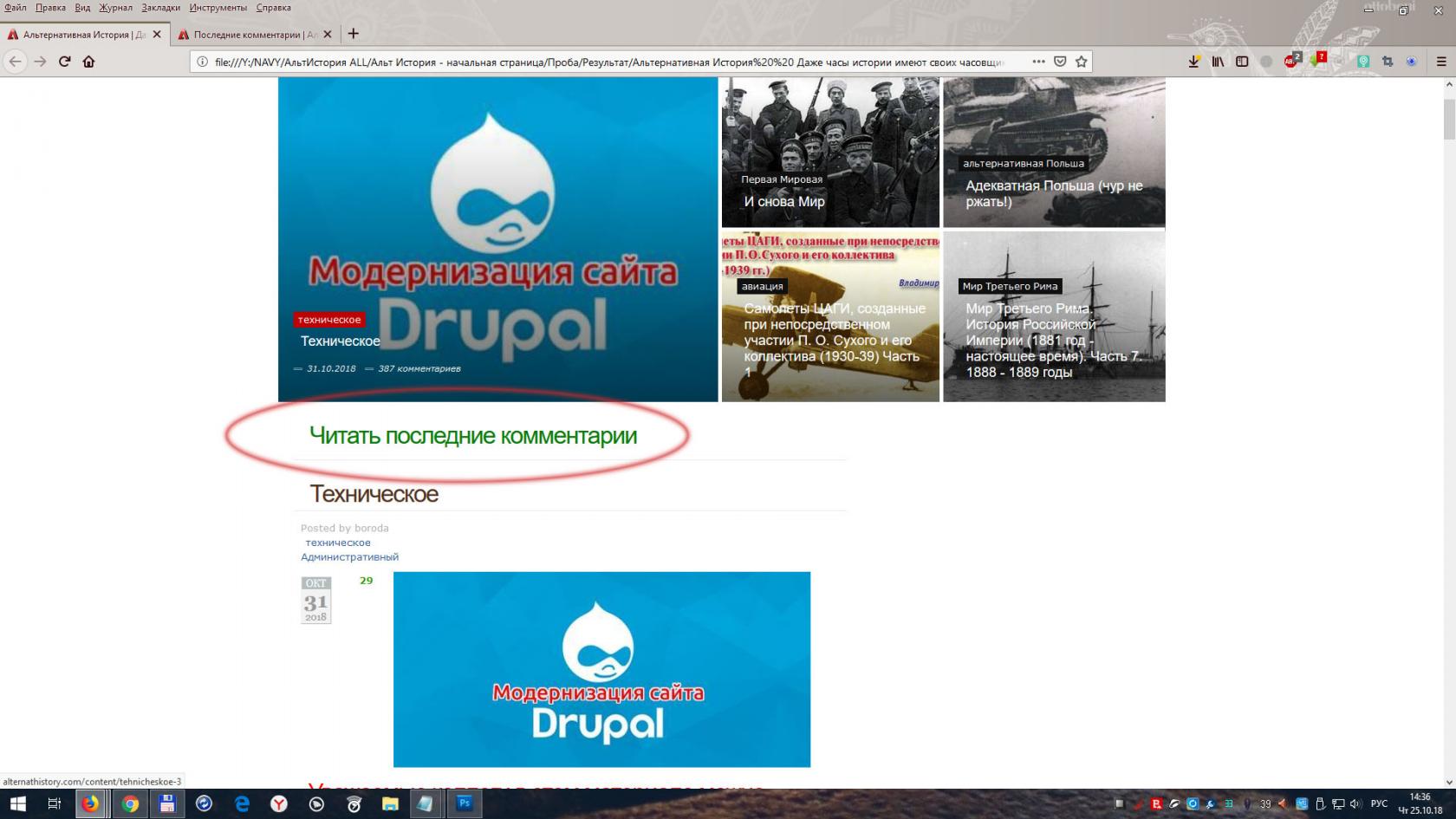Save page to Pocket

tap(1060, 62)
